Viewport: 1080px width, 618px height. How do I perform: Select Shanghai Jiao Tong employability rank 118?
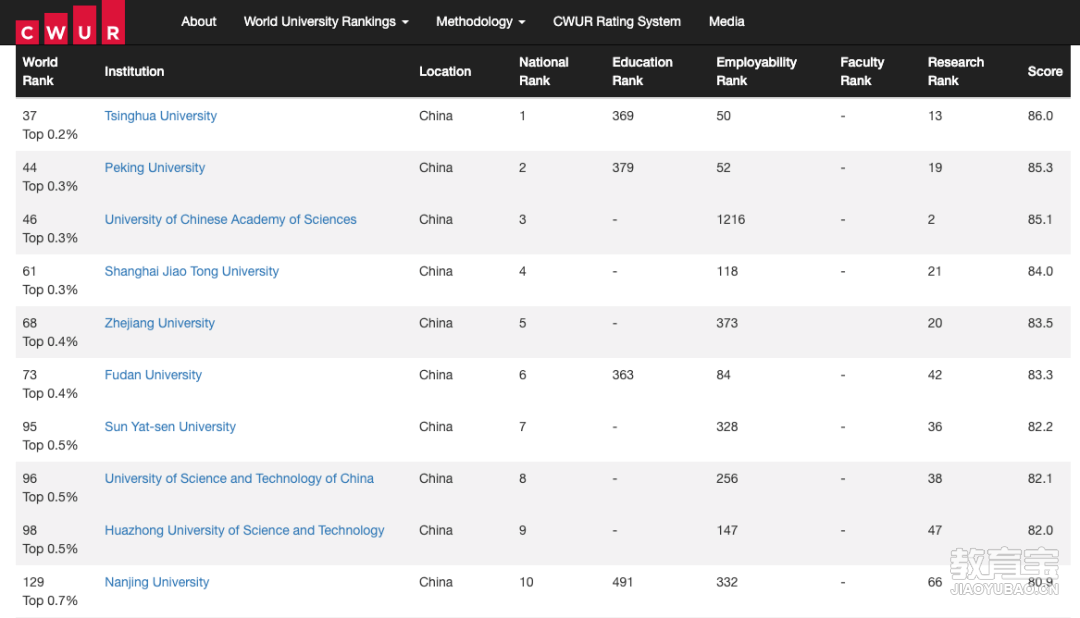727,271
